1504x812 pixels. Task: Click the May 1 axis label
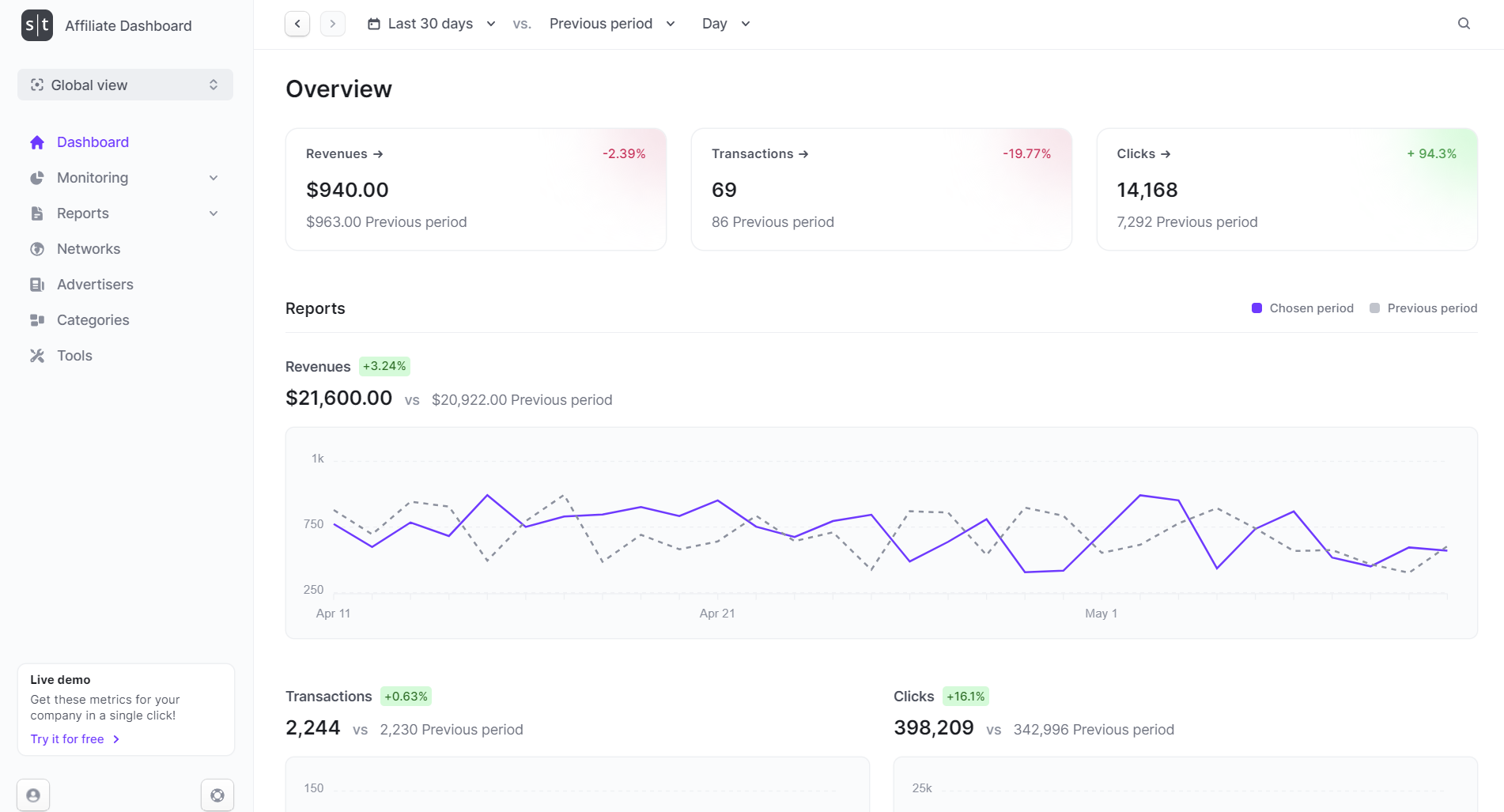[1101, 614]
